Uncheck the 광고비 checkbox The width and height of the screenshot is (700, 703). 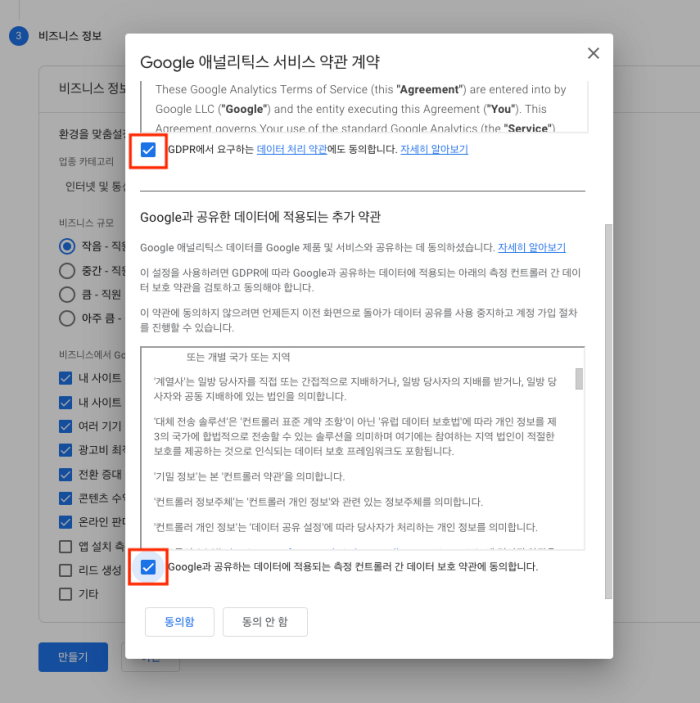(65, 450)
